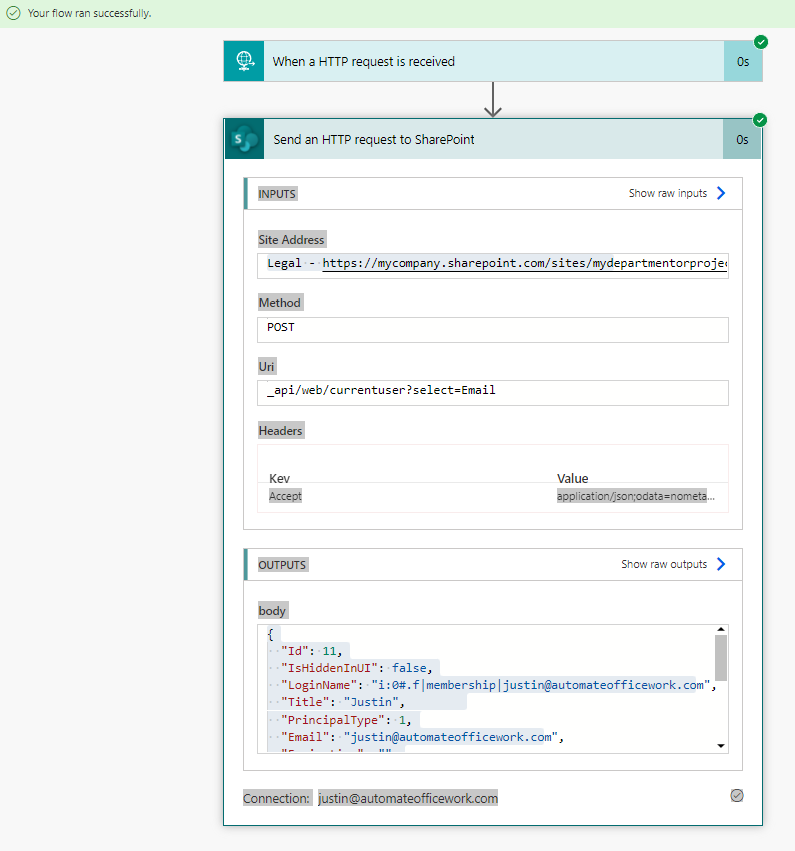
Task: Open Show raw inputs link
Action: [x=667, y=193]
